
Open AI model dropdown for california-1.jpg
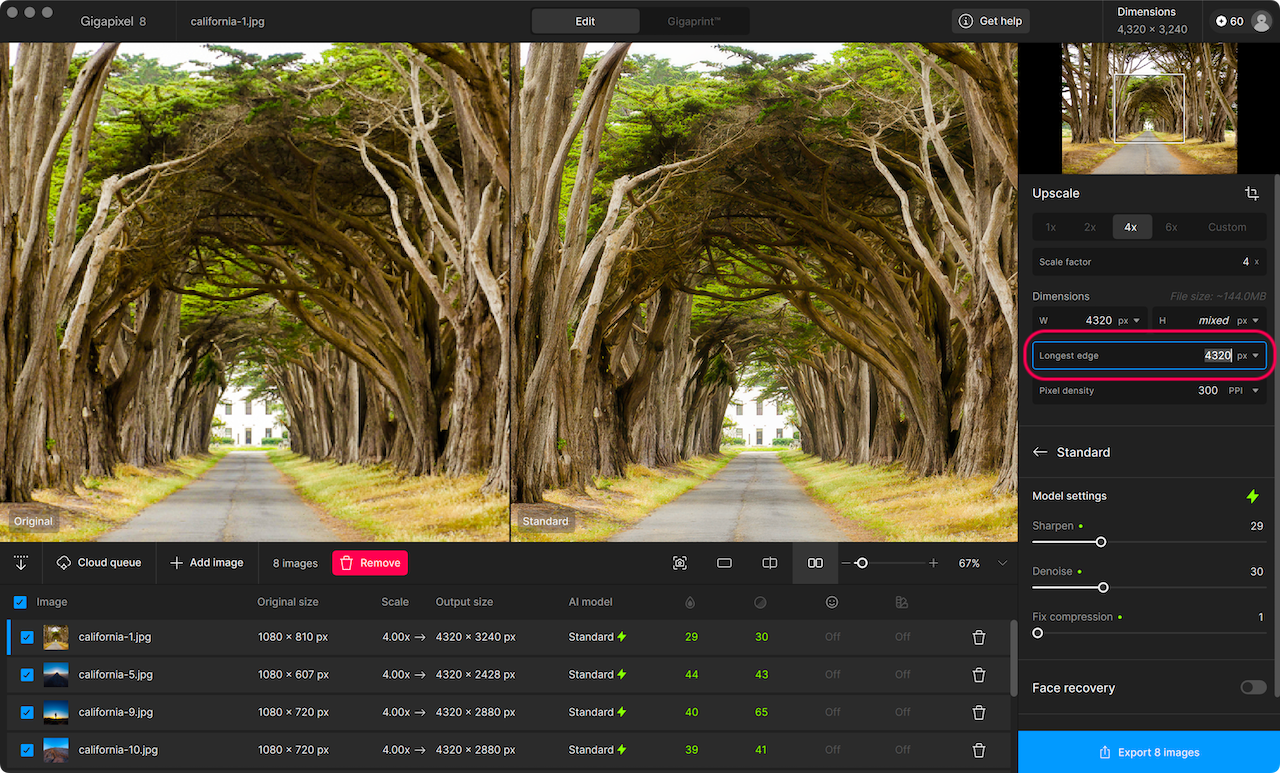597,637
